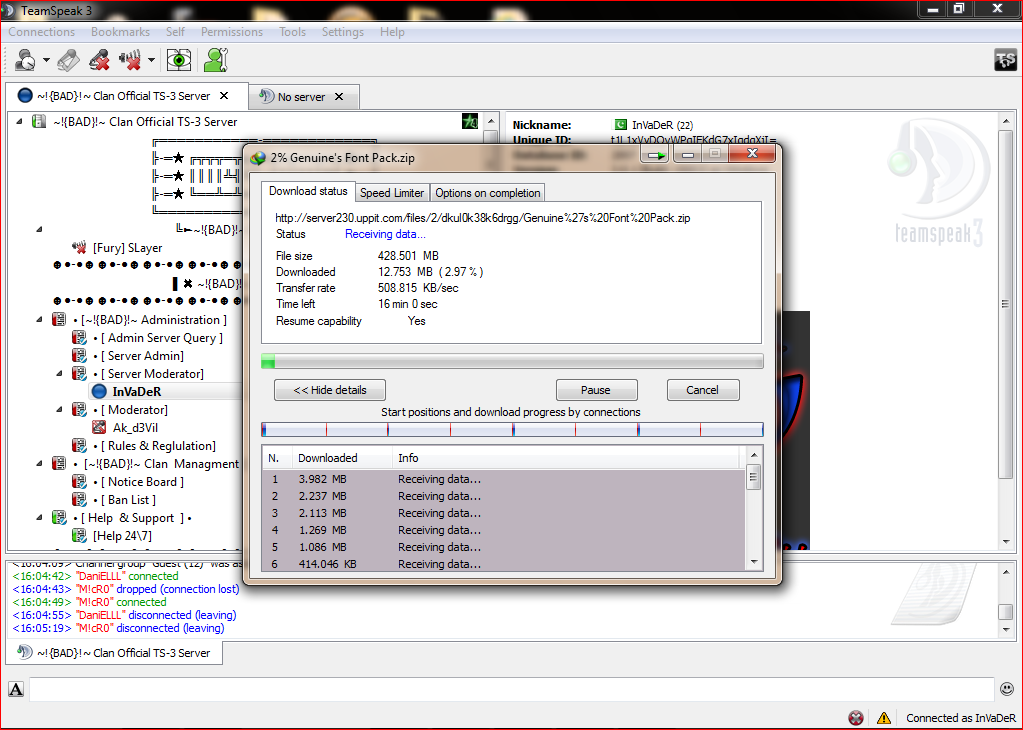Click the text format A icon
The image size is (1023, 730).
(16, 689)
